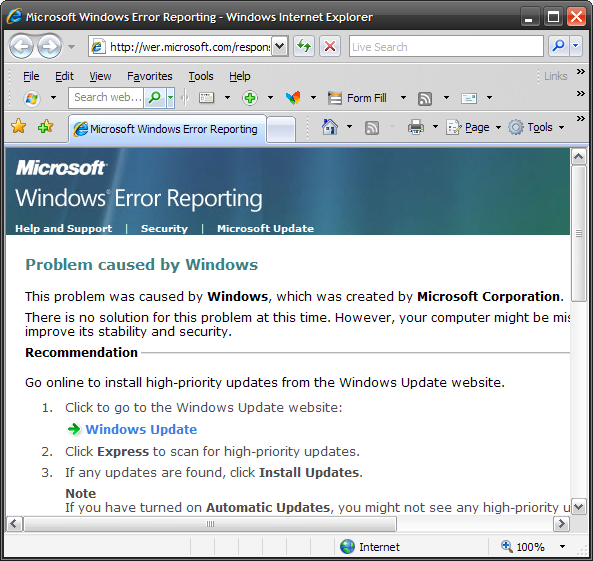The height and width of the screenshot is (561, 593).
Task: Open dropdown beside green plus icon
Action: pos(270,98)
